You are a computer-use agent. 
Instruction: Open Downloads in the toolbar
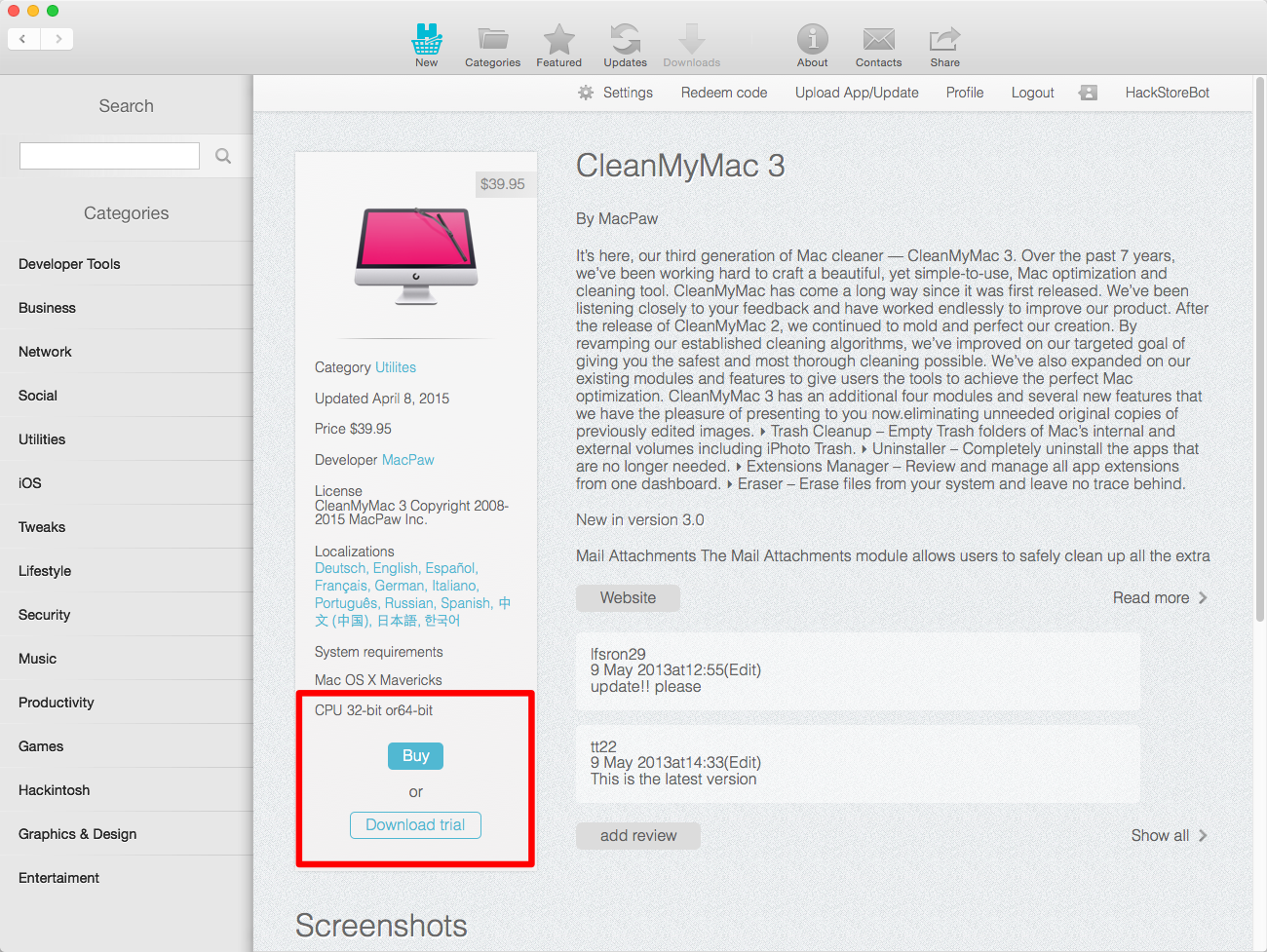pos(692,45)
